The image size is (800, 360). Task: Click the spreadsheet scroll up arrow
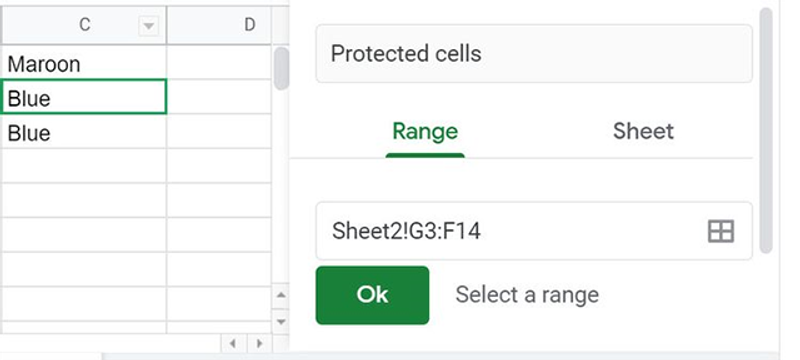click(x=281, y=295)
